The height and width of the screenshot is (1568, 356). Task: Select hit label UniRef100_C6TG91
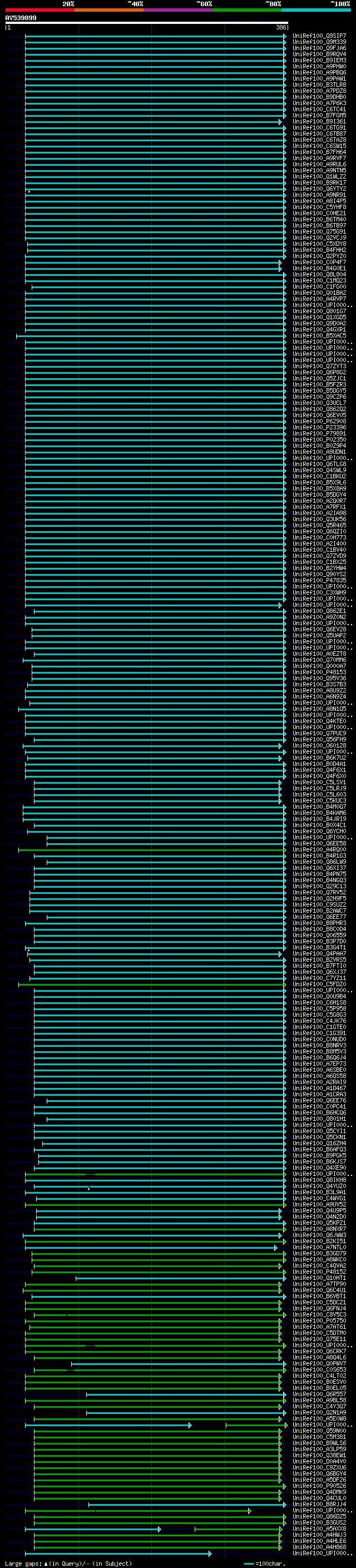coord(319,128)
